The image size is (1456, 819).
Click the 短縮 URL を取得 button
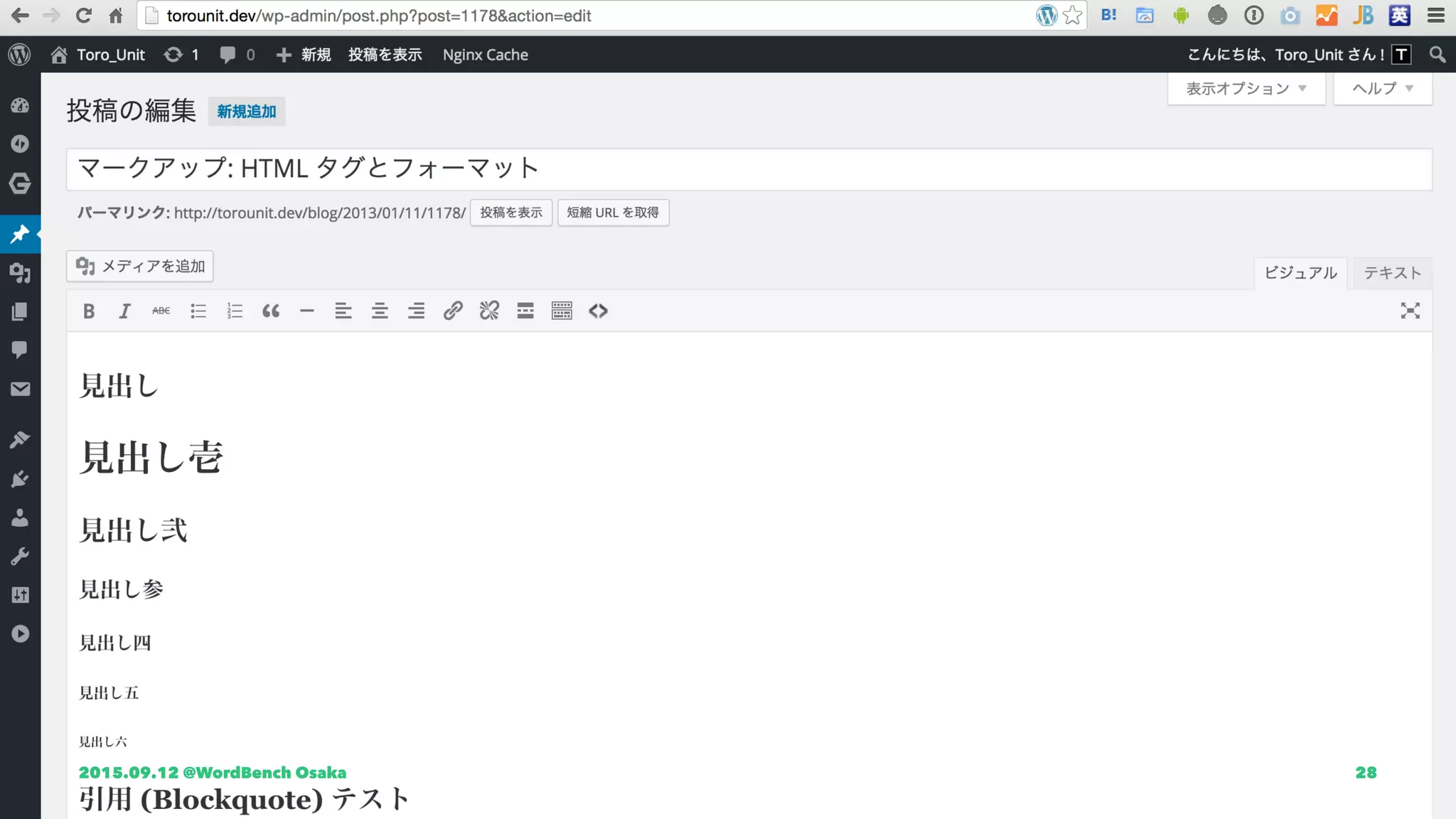(613, 213)
